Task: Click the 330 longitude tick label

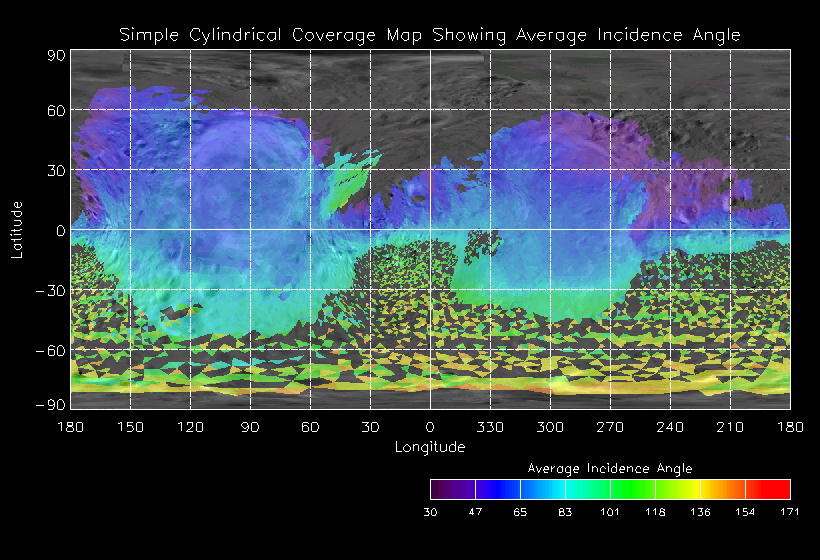Action: tap(490, 427)
